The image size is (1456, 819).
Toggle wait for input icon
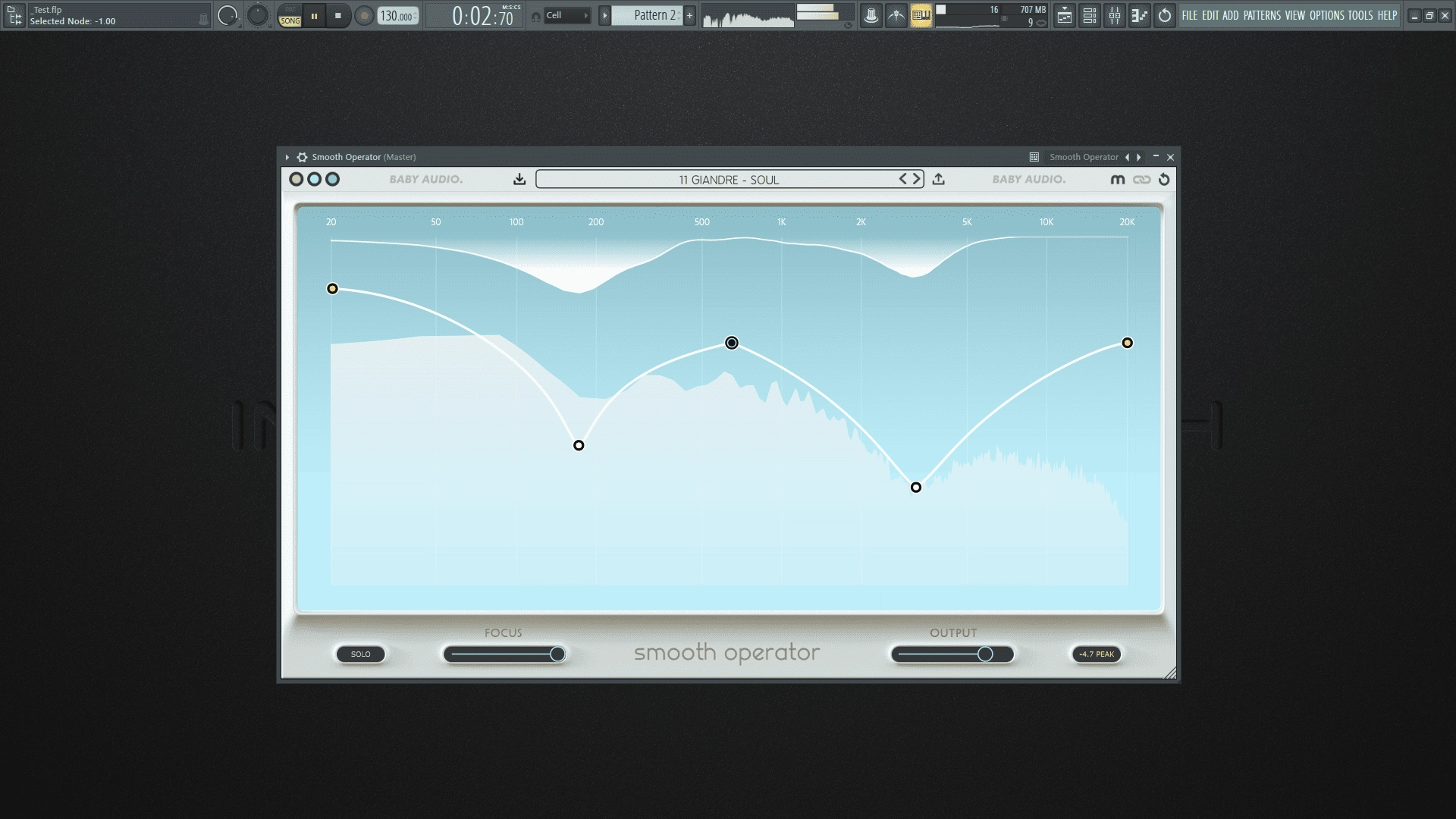pos(896,15)
